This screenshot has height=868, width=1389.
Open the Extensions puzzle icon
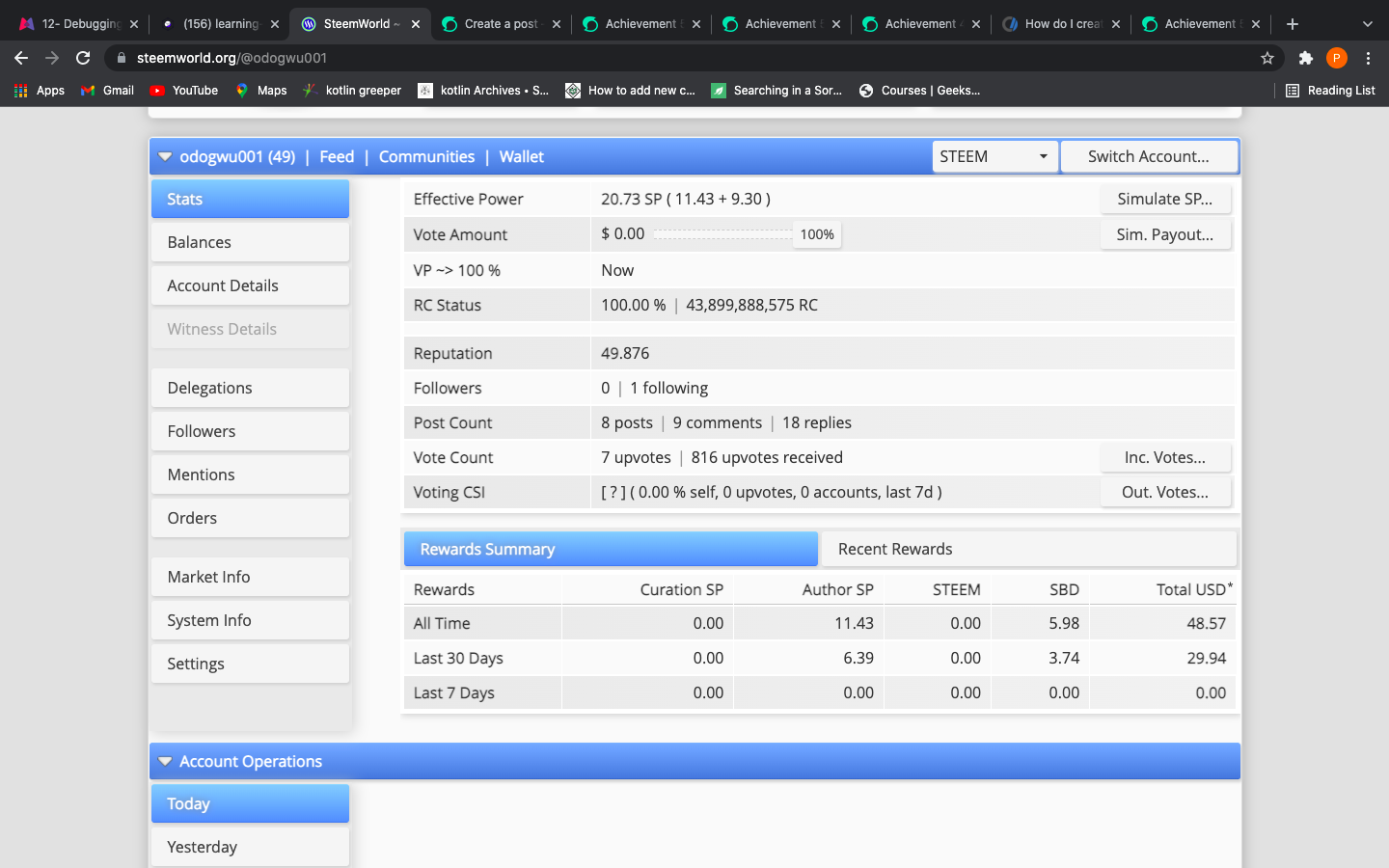[1306, 58]
